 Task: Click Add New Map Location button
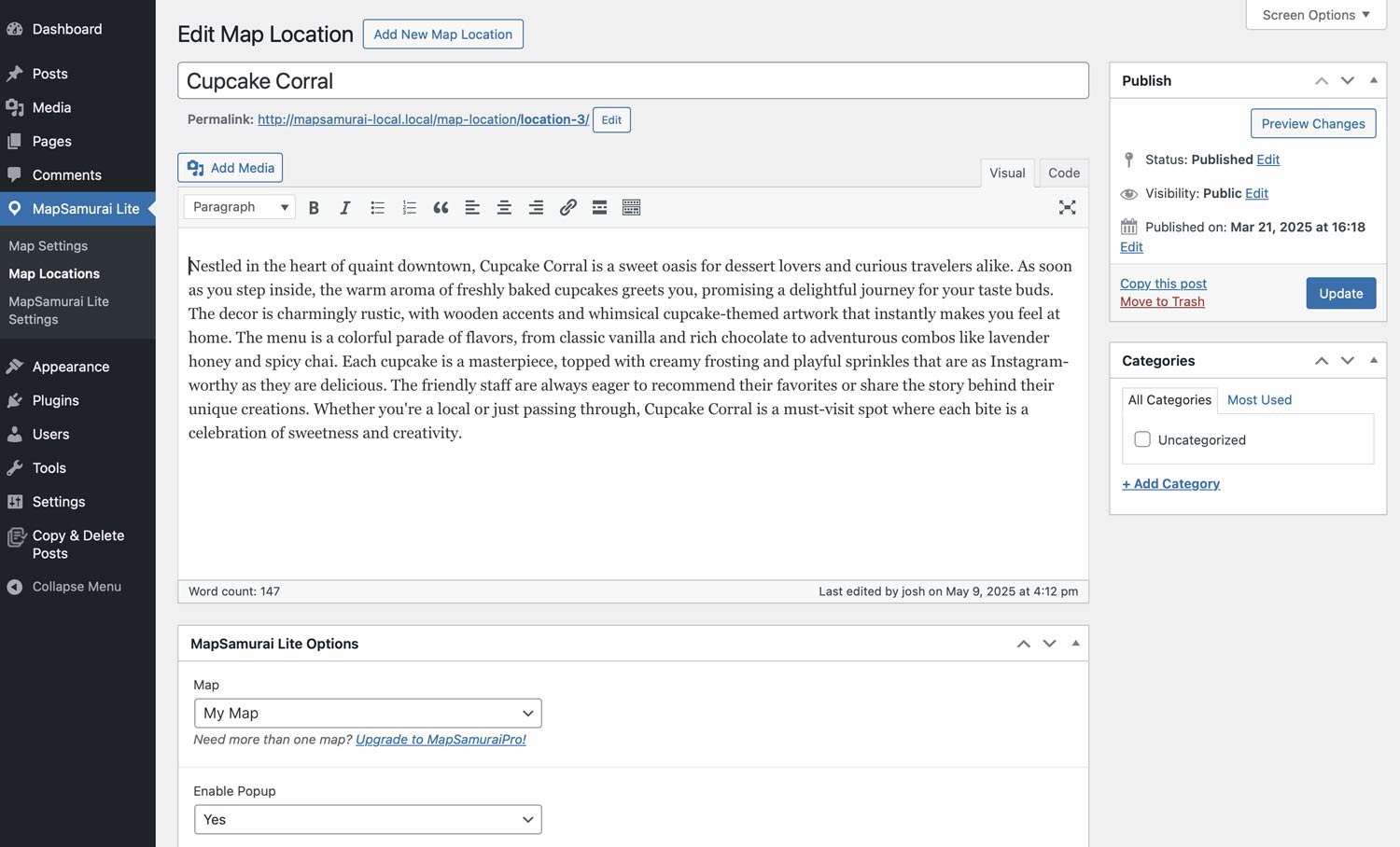(x=443, y=35)
